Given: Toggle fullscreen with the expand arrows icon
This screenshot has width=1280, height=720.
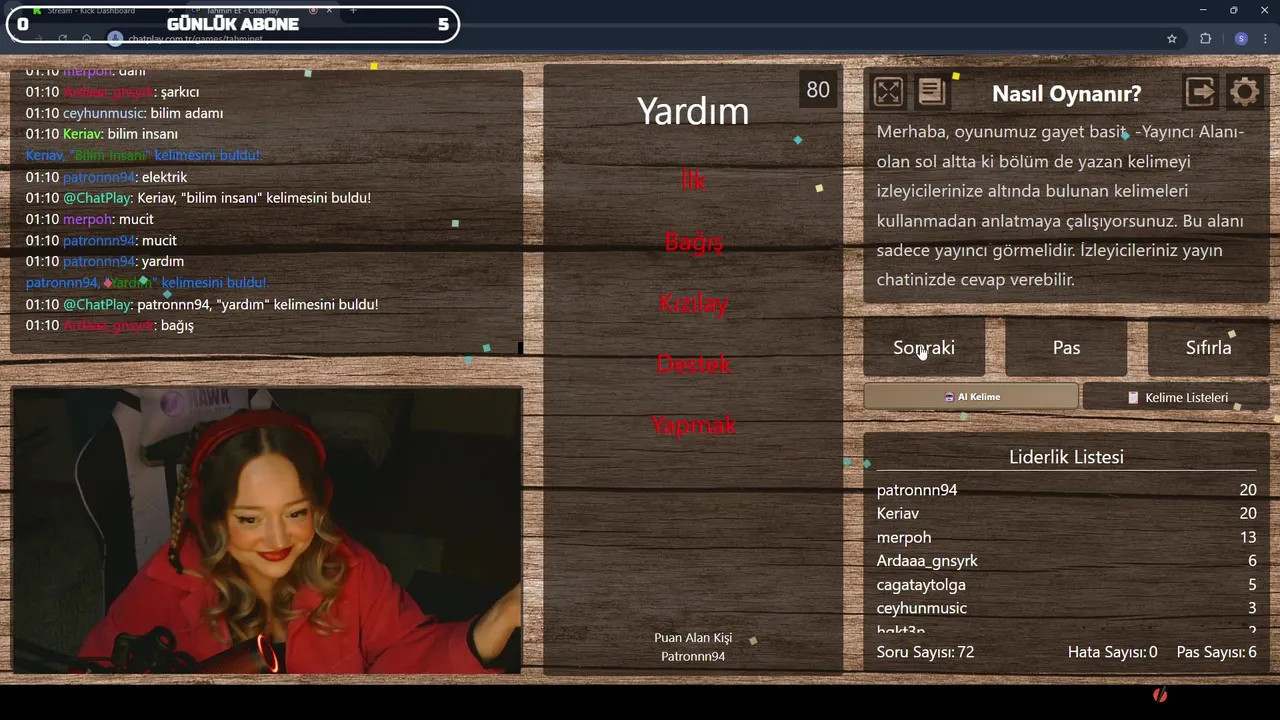Looking at the screenshot, I should click(888, 92).
